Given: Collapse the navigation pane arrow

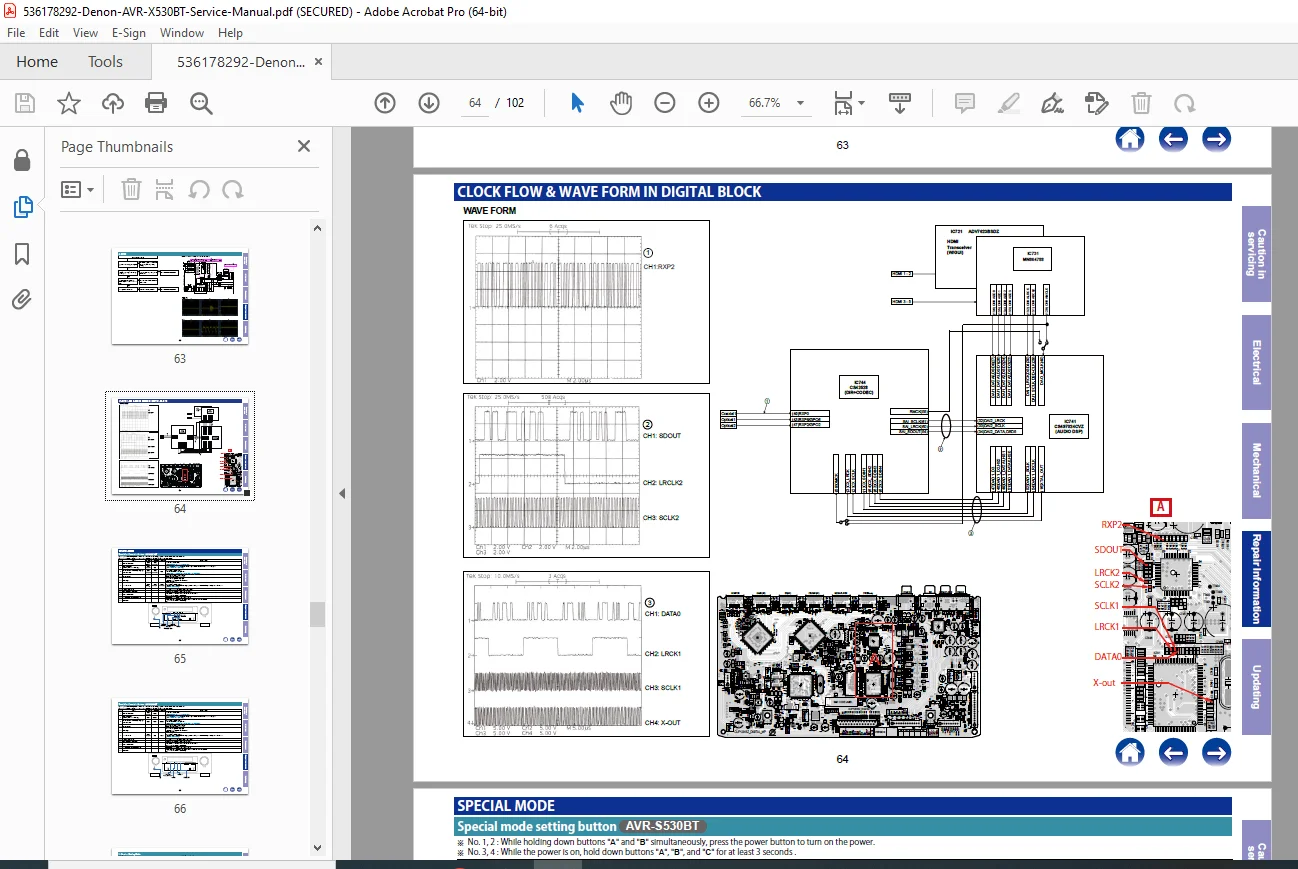Looking at the screenshot, I should click(x=342, y=493).
